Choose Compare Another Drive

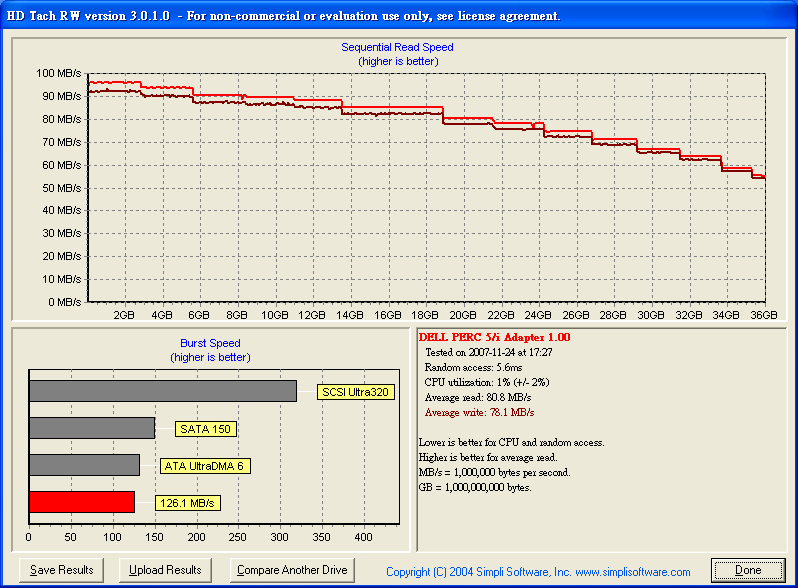[292, 570]
